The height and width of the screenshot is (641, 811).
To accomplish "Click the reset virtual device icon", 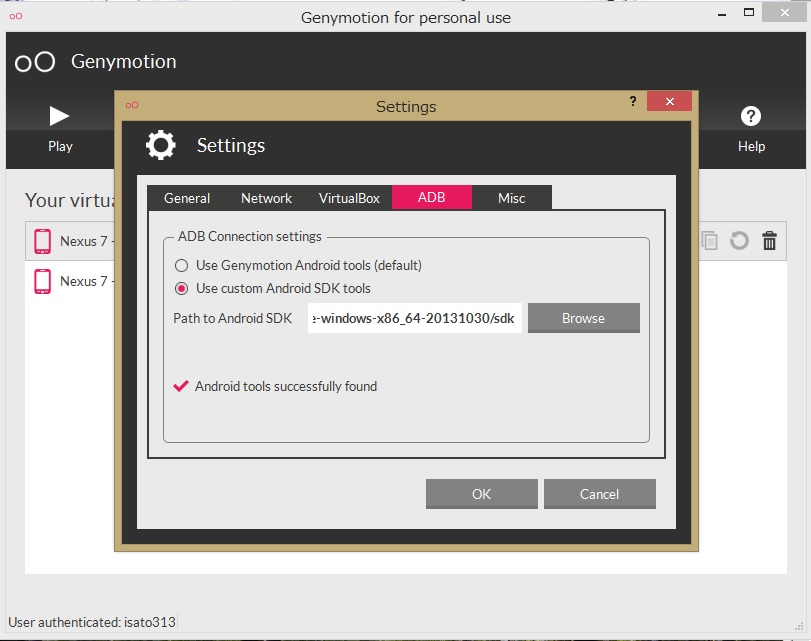I will click(739, 241).
